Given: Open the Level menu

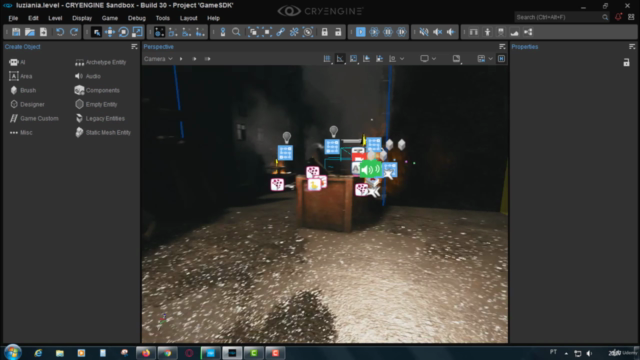Looking at the screenshot, I should tap(55, 18).
